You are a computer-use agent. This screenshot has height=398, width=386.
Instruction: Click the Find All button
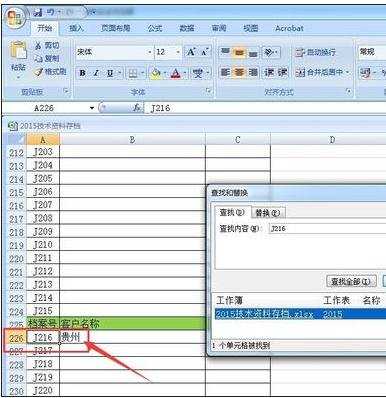pos(351,281)
